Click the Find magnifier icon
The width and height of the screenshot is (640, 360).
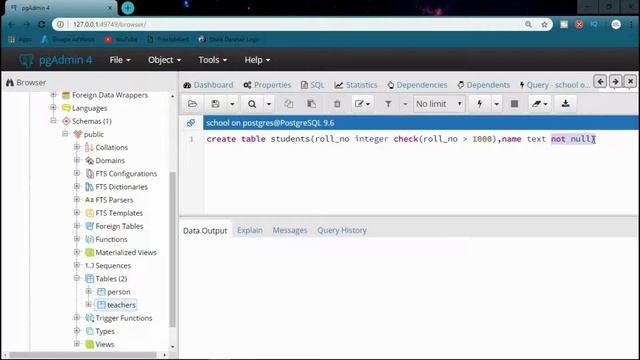(252, 104)
